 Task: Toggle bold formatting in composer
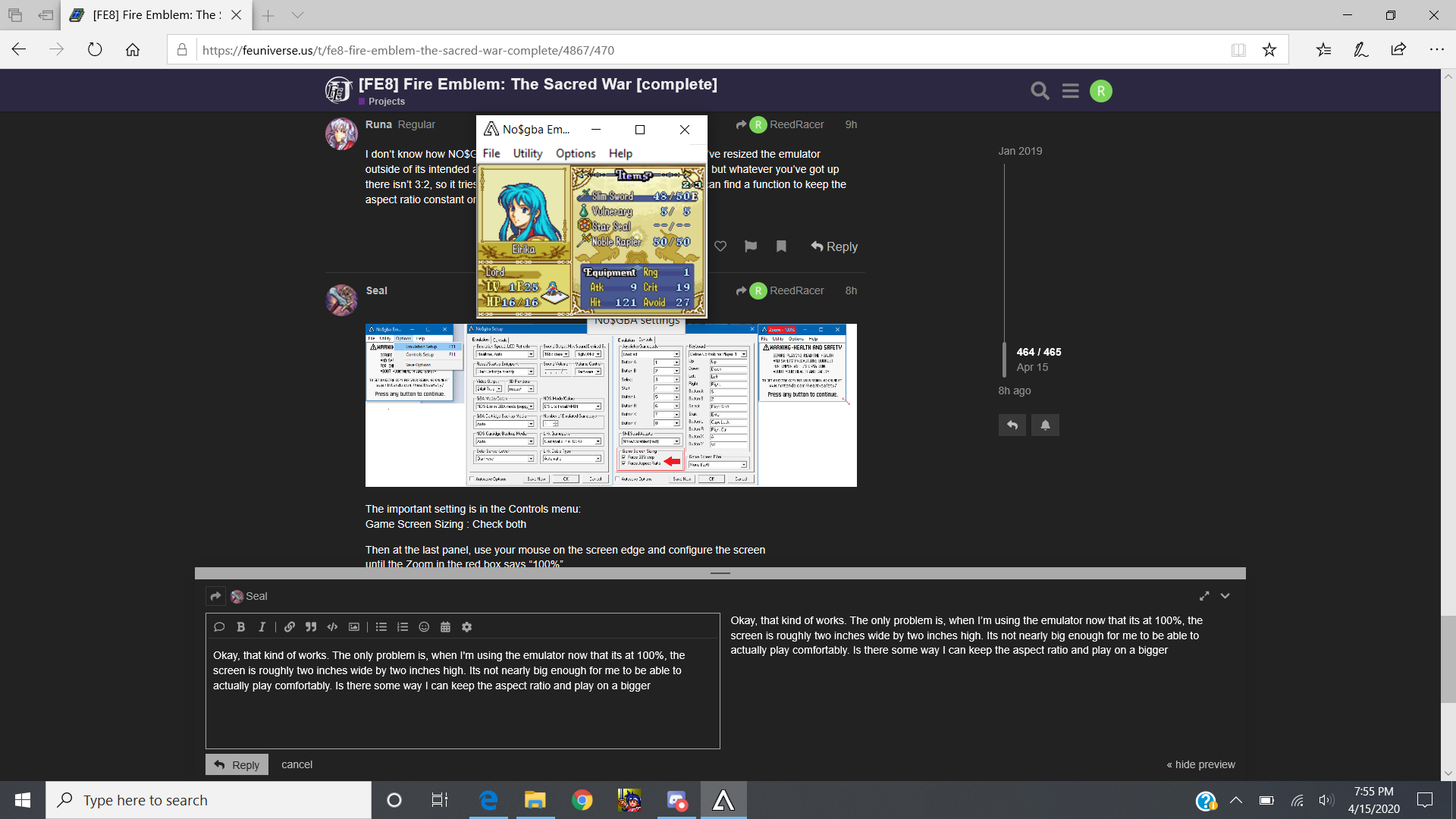240,627
